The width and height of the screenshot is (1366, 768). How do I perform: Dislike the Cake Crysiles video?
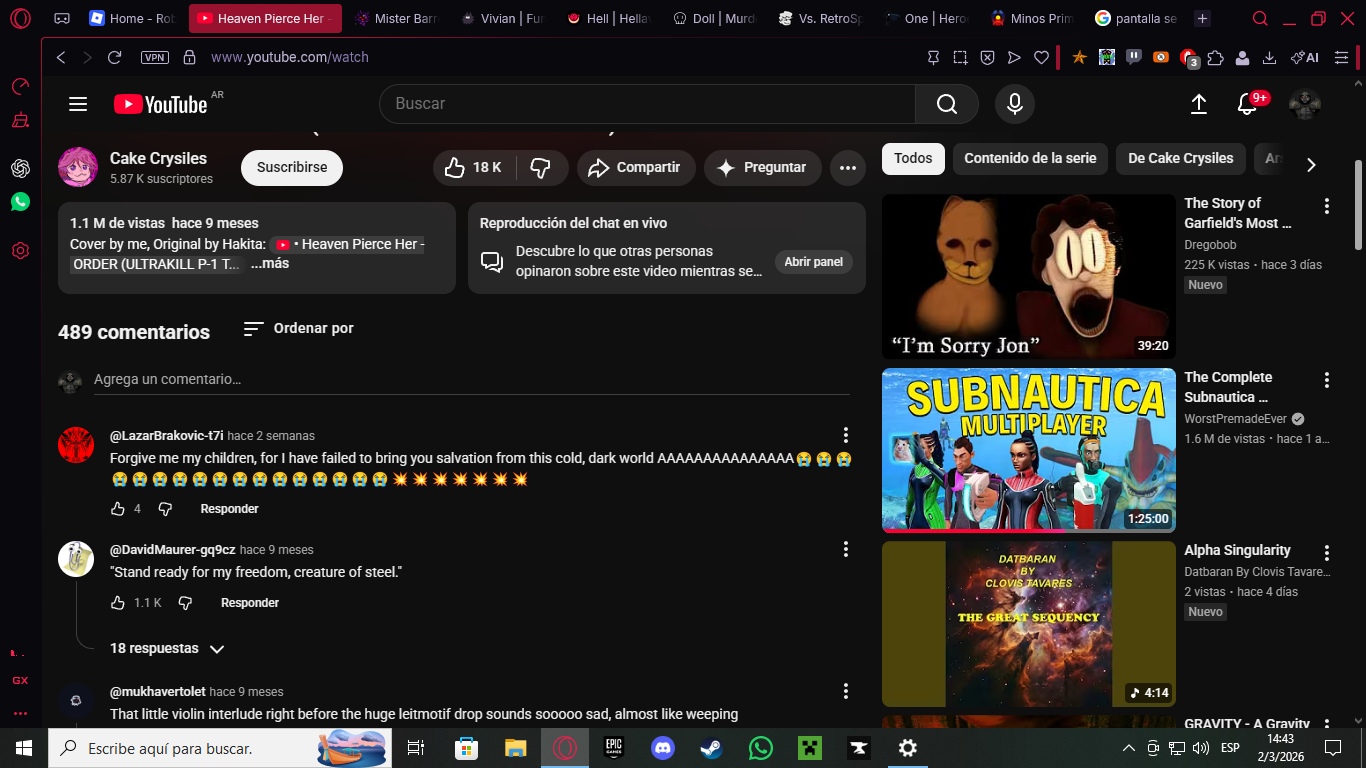(x=542, y=168)
